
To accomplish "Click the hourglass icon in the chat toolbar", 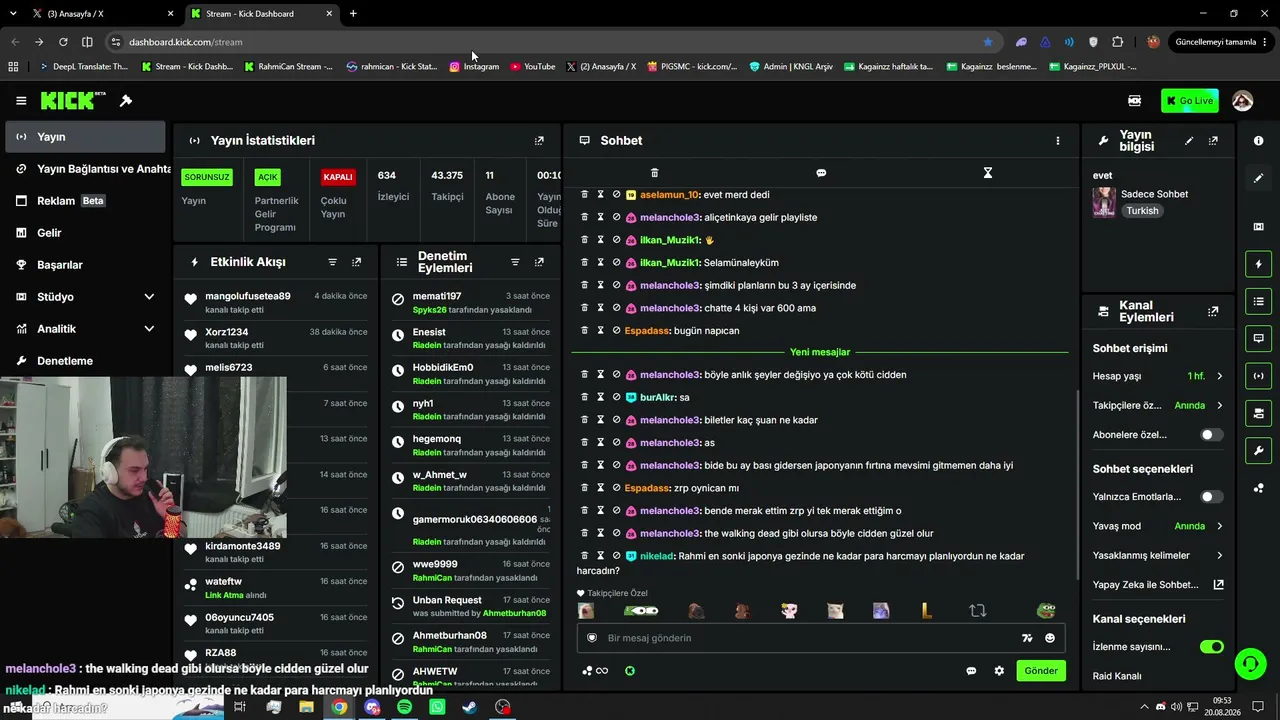I will tap(987, 173).
